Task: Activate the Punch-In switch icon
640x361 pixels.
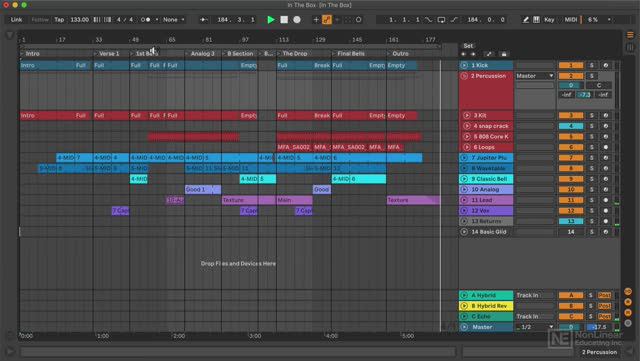Action: [x=428, y=20]
